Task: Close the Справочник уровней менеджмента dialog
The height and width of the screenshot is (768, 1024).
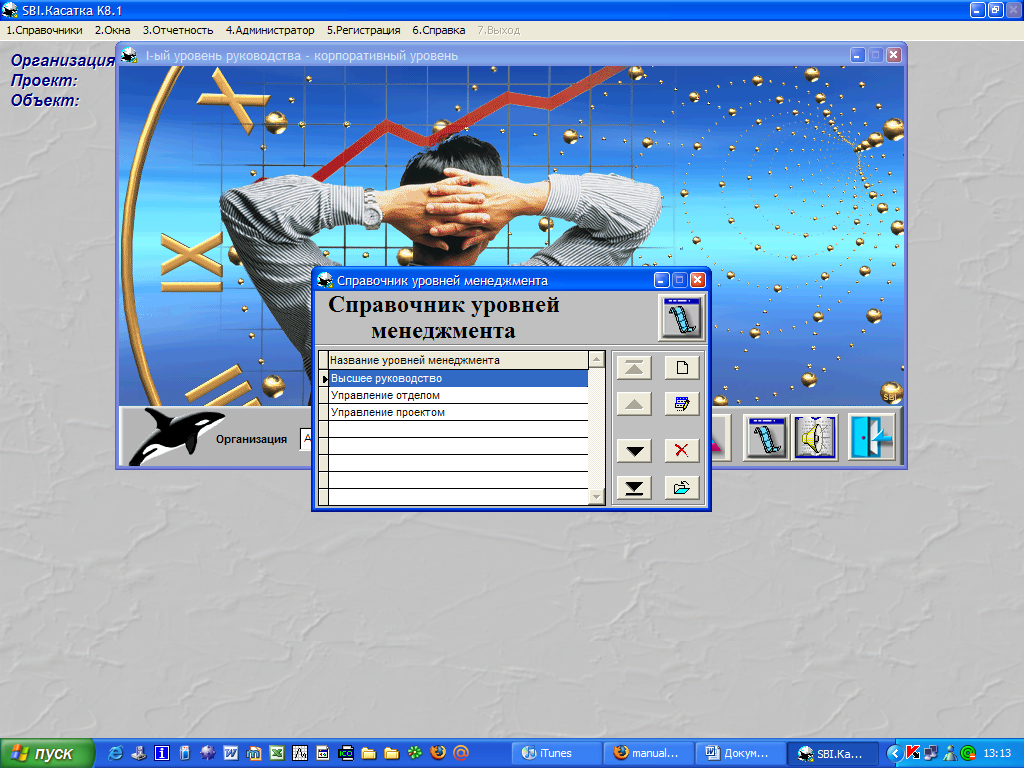Action: coord(697,280)
